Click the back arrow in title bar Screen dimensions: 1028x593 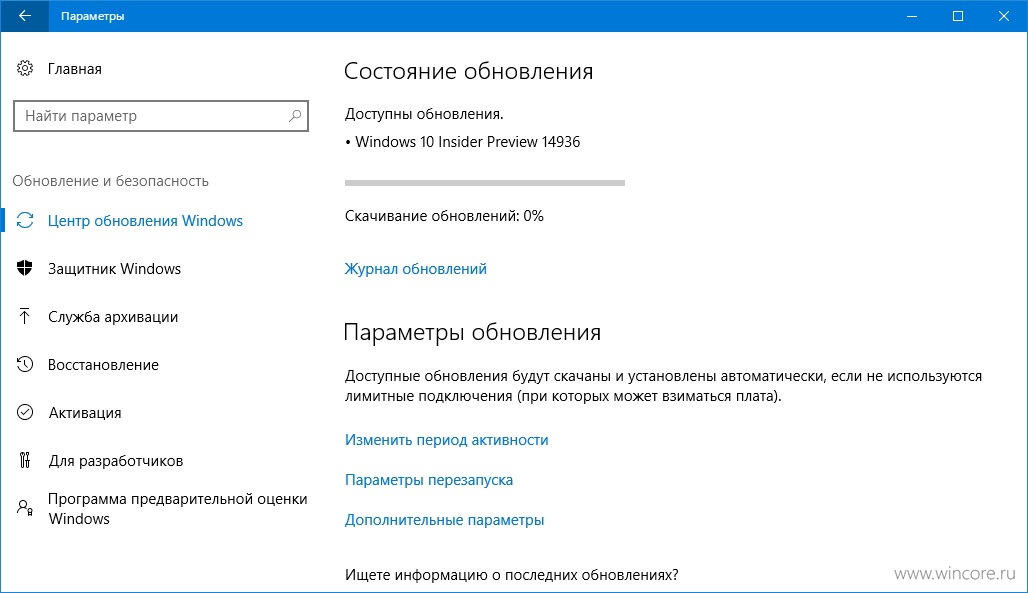24,16
